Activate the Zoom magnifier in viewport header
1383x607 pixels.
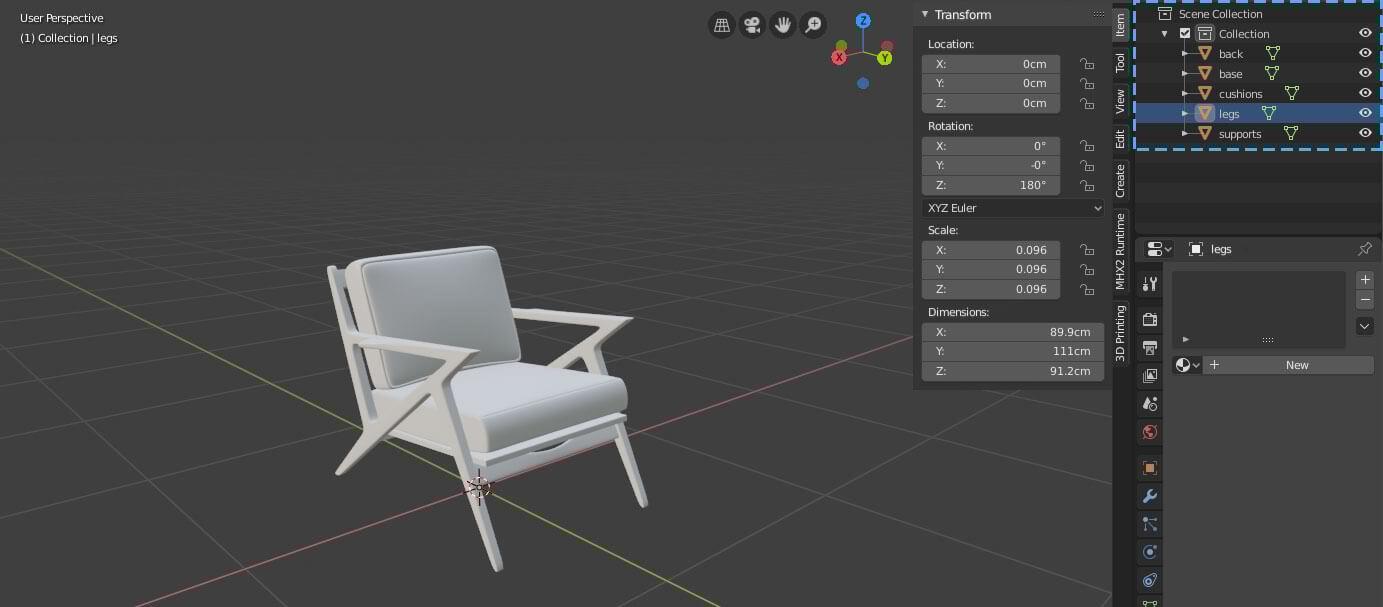tap(813, 24)
